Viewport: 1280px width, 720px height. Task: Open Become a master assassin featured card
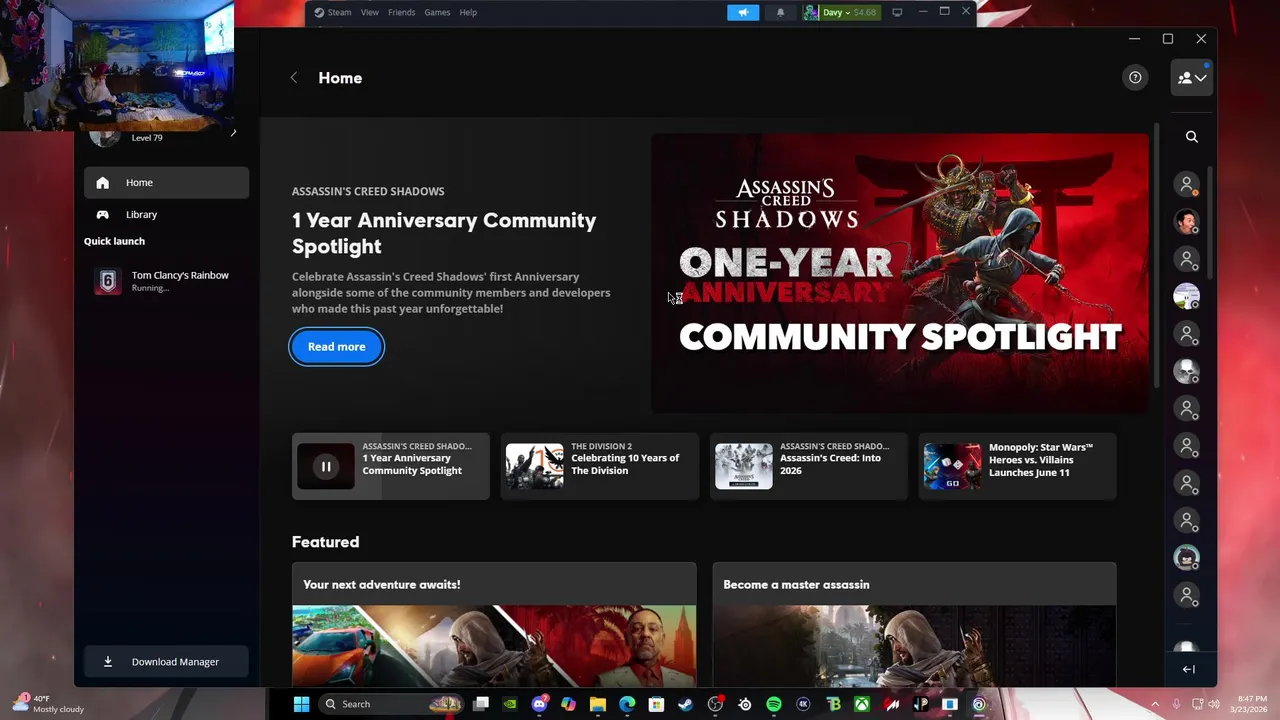click(x=914, y=624)
